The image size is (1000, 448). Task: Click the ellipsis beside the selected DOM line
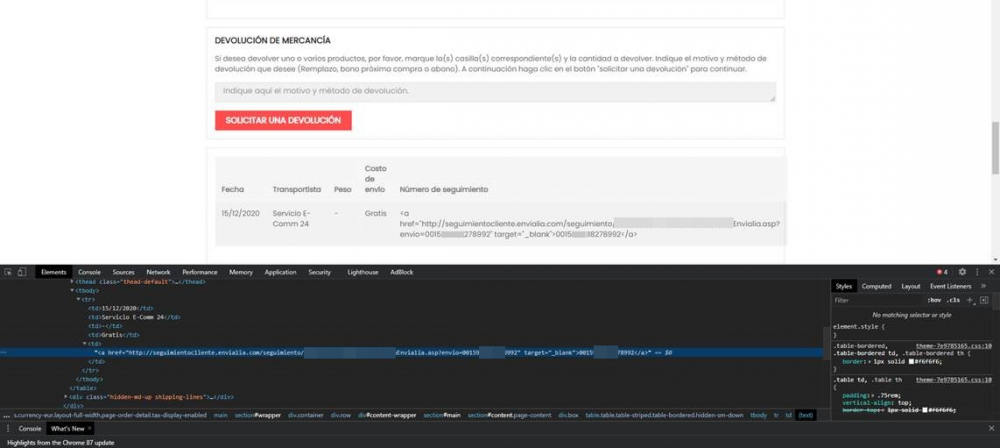tap(4, 352)
